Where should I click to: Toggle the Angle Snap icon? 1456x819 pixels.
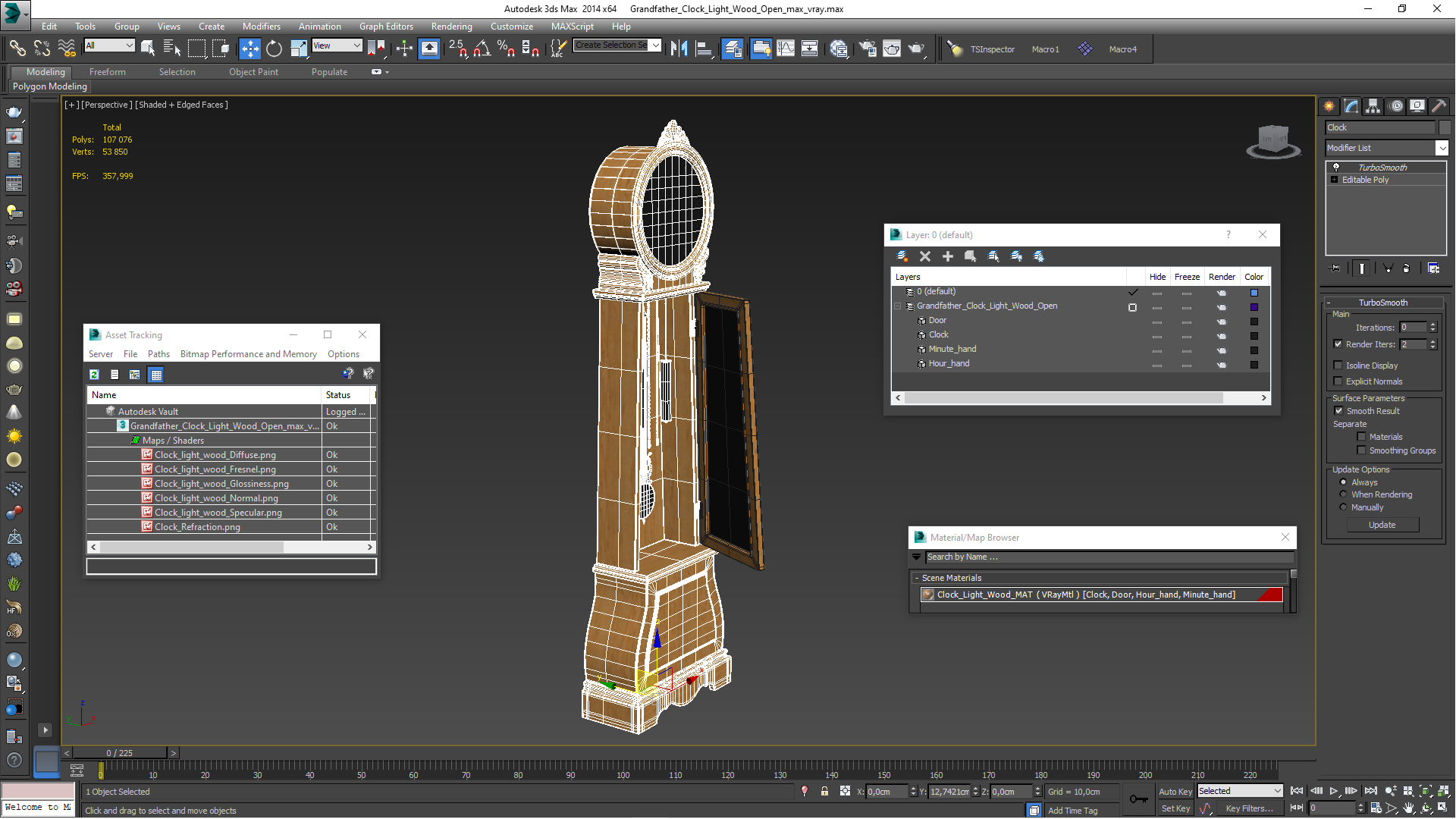tap(482, 49)
